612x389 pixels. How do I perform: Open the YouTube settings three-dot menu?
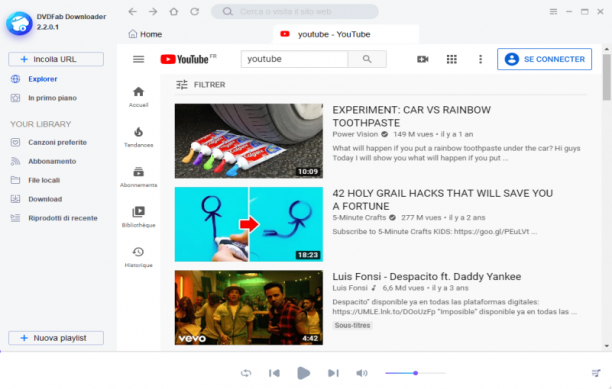point(480,59)
